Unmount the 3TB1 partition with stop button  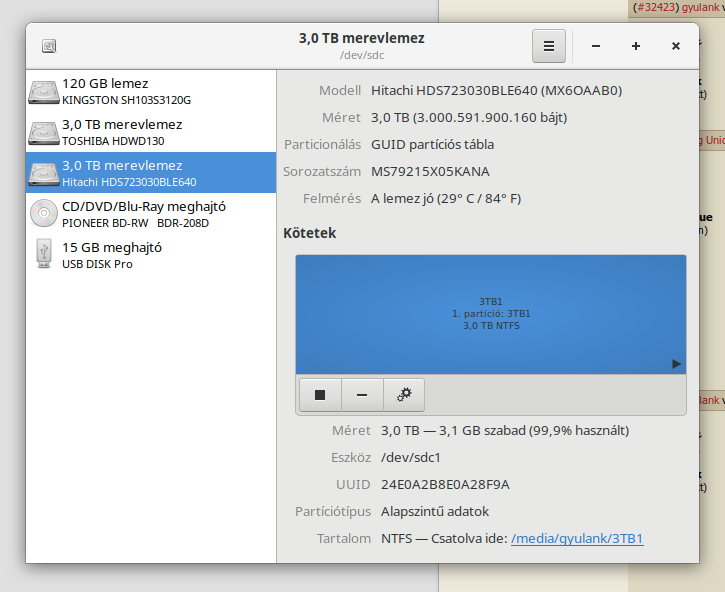(320, 395)
